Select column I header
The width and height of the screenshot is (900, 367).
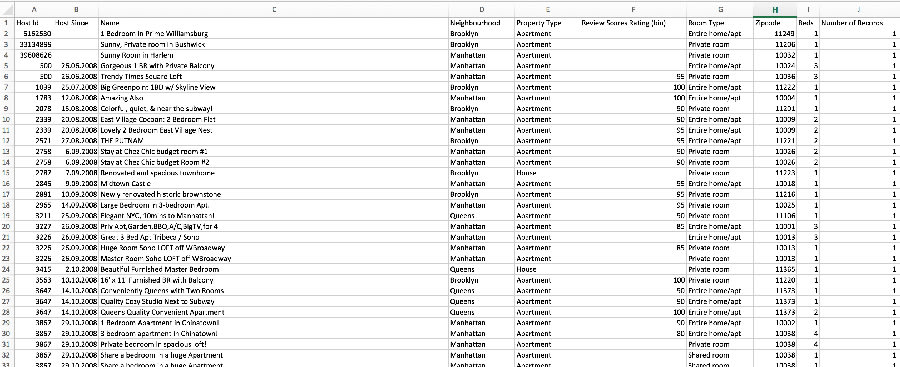(808, 9)
